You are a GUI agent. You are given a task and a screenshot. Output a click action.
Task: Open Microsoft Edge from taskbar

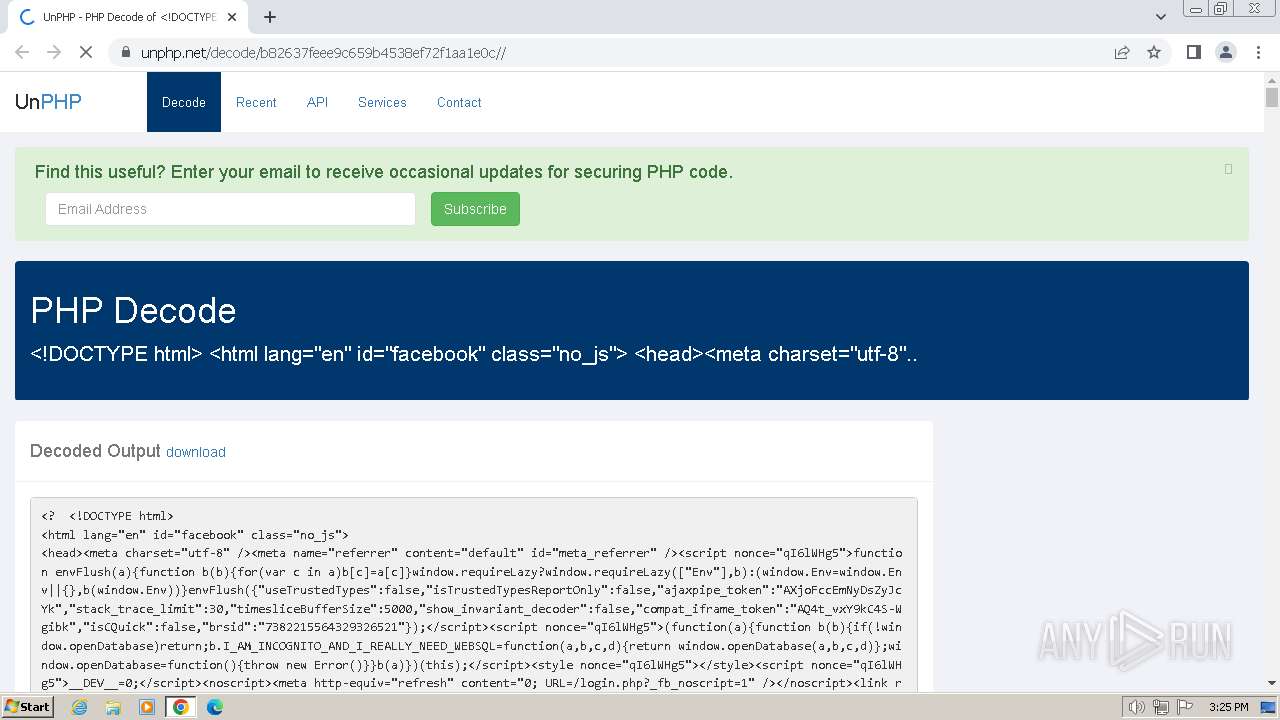coord(215,707)
